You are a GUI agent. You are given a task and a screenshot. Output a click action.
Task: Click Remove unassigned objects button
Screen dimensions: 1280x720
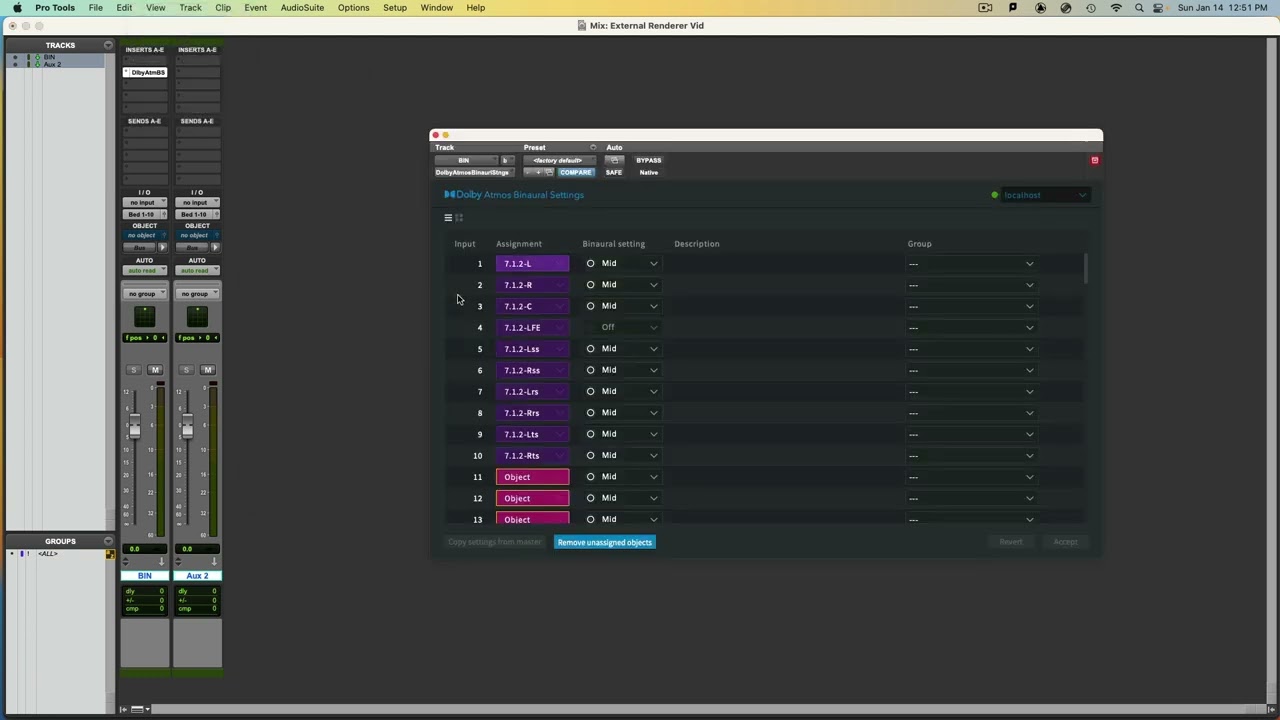605,542
